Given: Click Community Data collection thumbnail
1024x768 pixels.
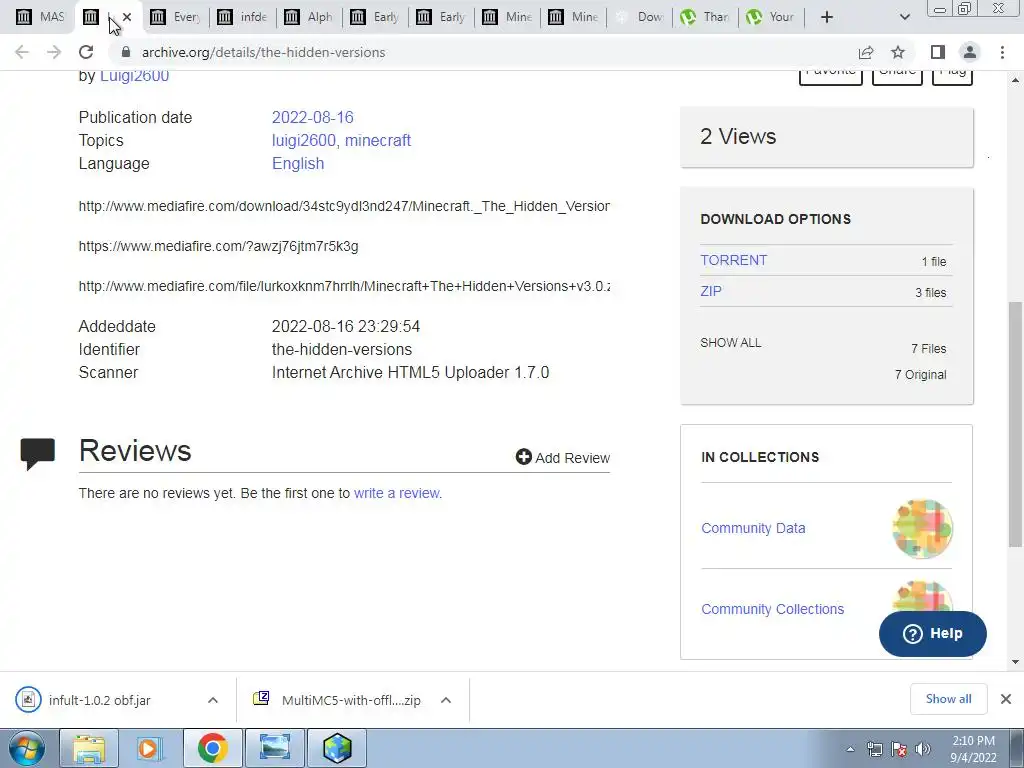Looking at the screenshot, I should (x=921, y=528).
